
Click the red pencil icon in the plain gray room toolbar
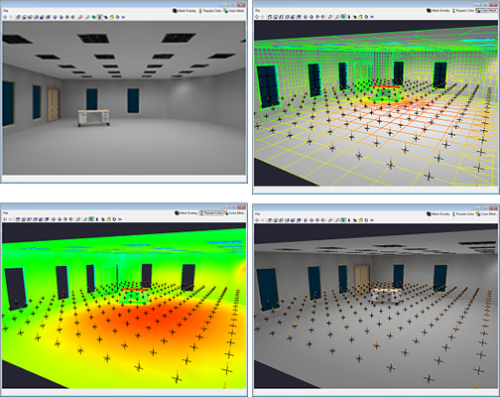(x=80, y=17)
